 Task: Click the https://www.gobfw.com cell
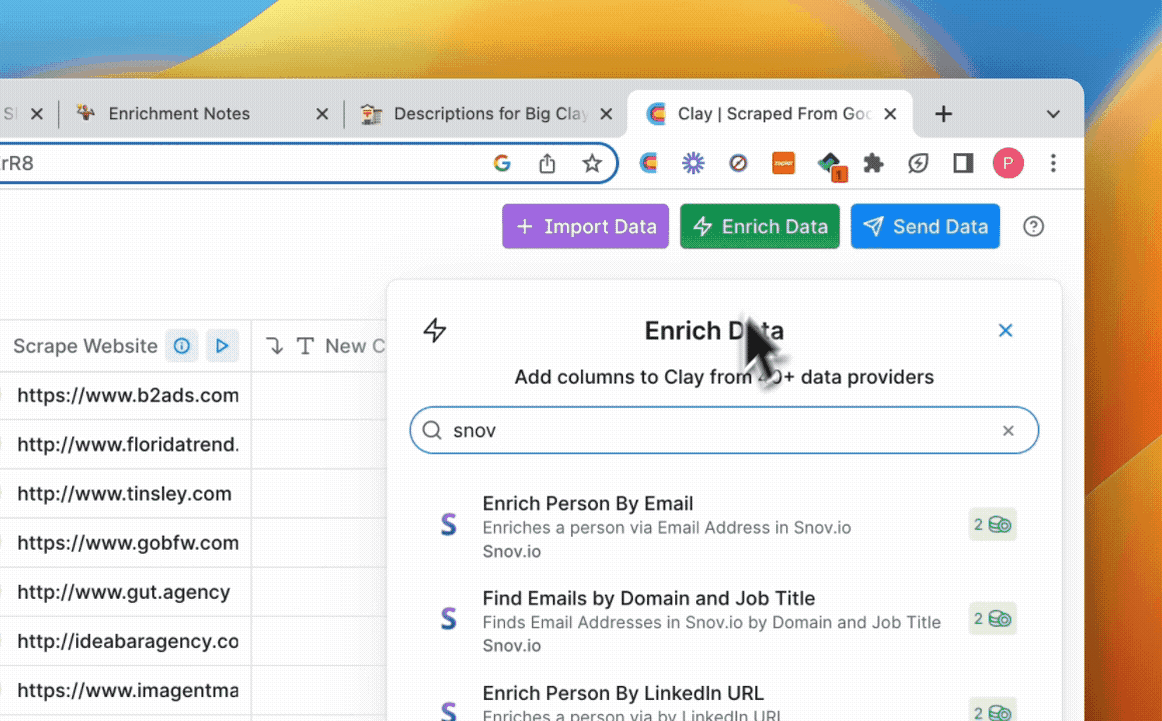tap(124, 543)
